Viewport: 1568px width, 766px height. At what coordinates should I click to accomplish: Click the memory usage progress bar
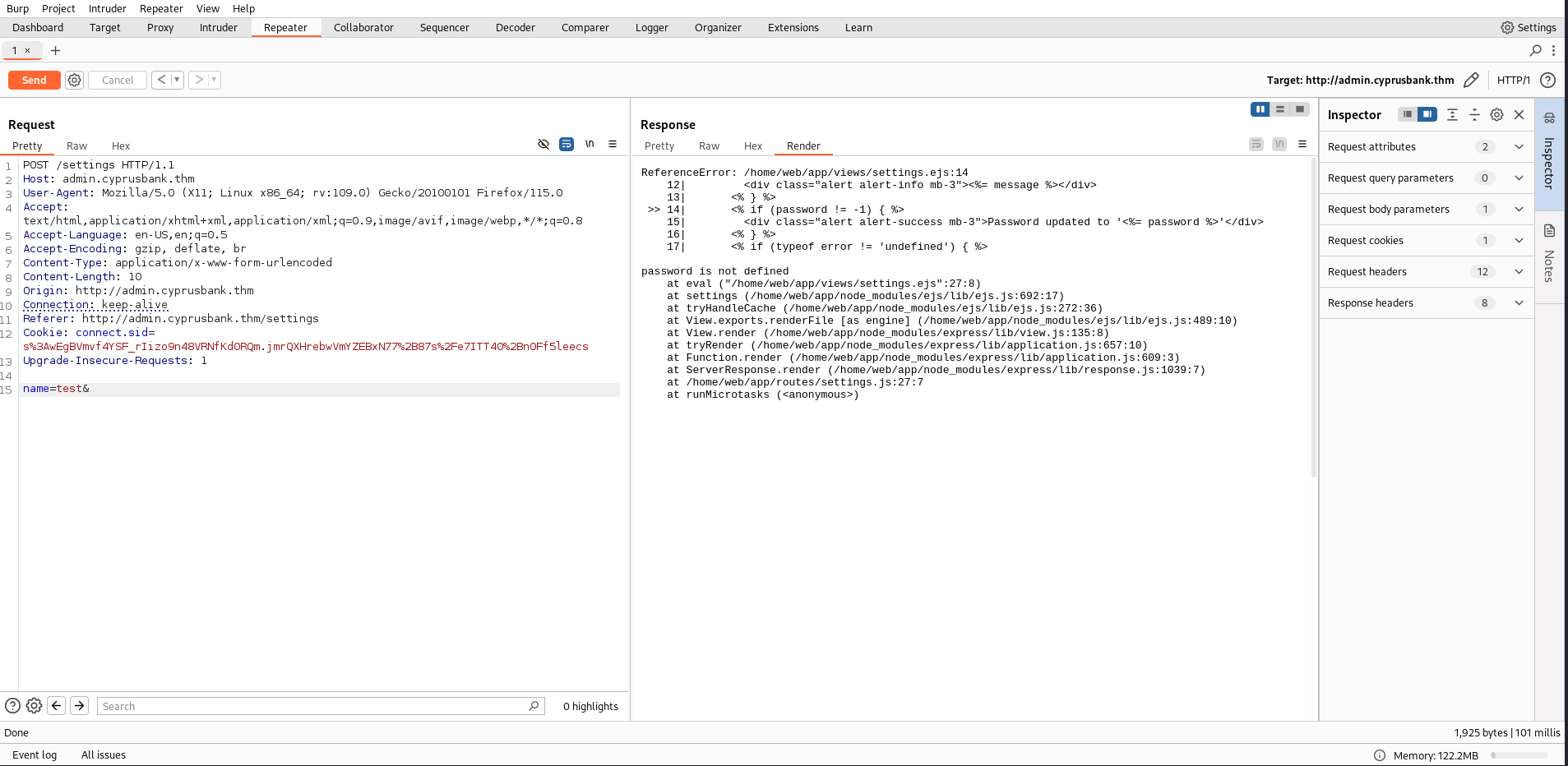point(1519,755)
